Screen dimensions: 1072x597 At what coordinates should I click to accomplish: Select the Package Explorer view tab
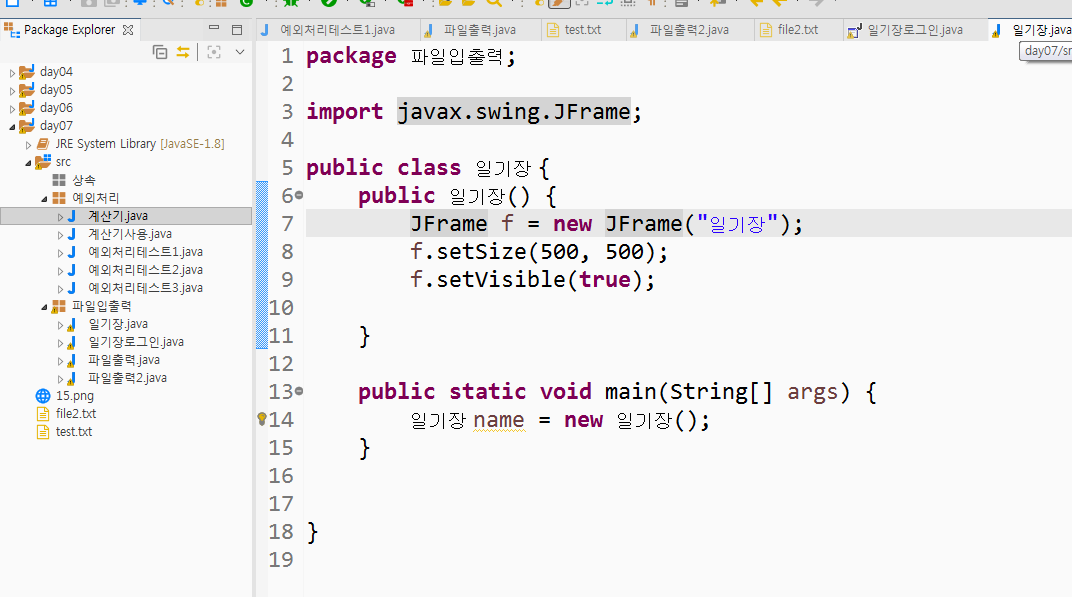point(69,30)
